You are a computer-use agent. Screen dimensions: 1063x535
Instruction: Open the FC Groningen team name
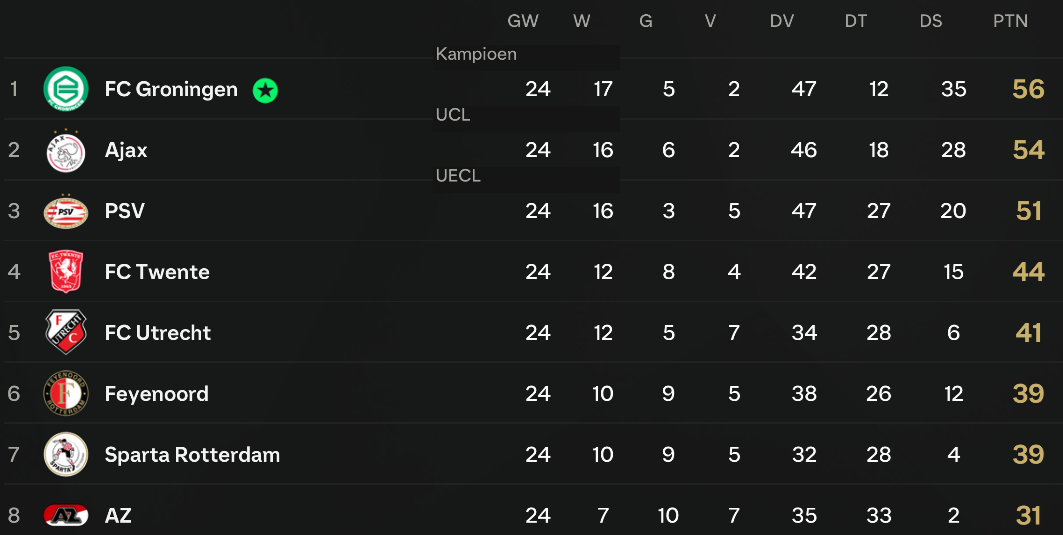point(171,89)
